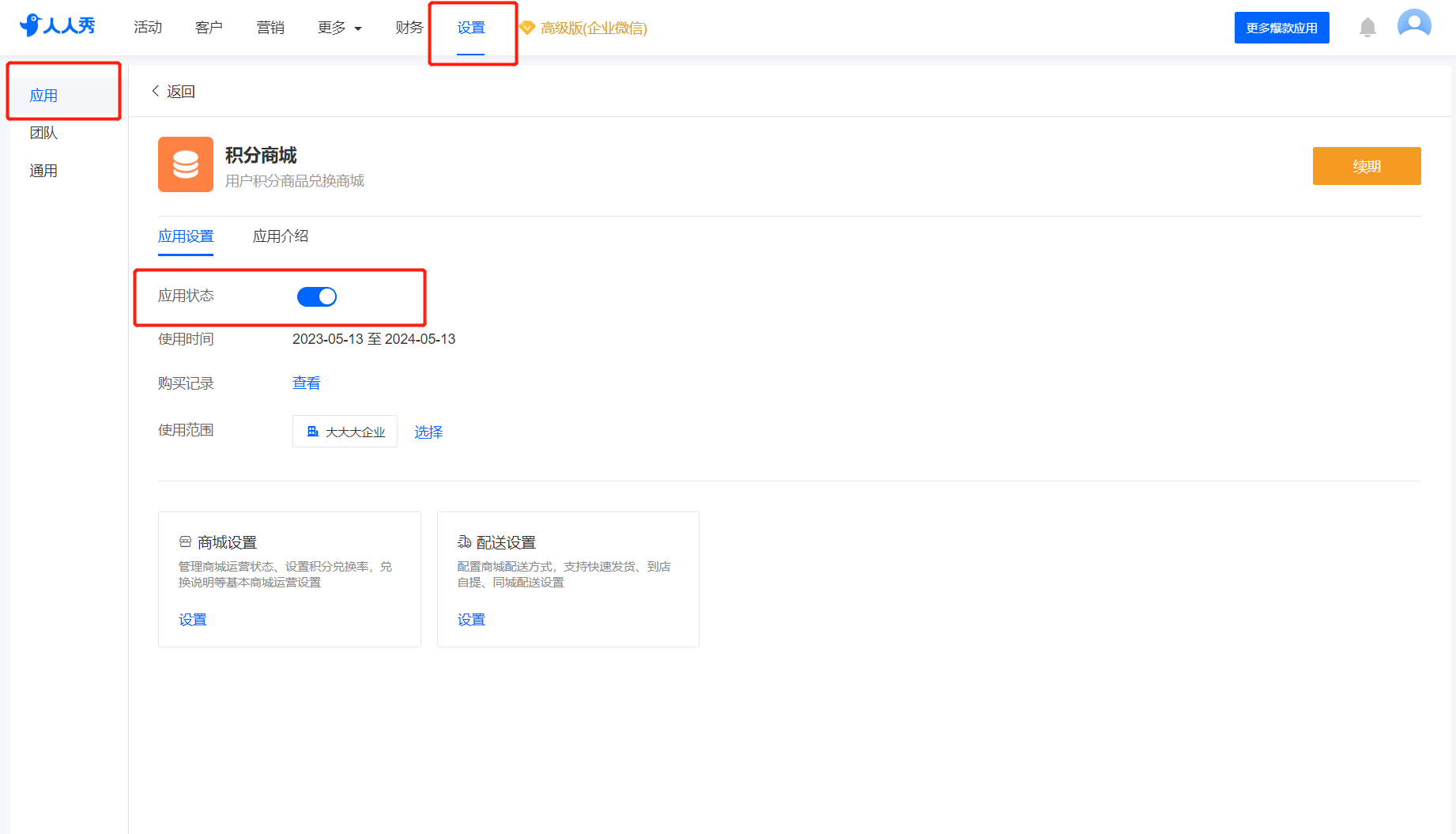This screenshot has width=1456, height=834.
Task: Open the user avatar menu
Action: coord(1414,25)
